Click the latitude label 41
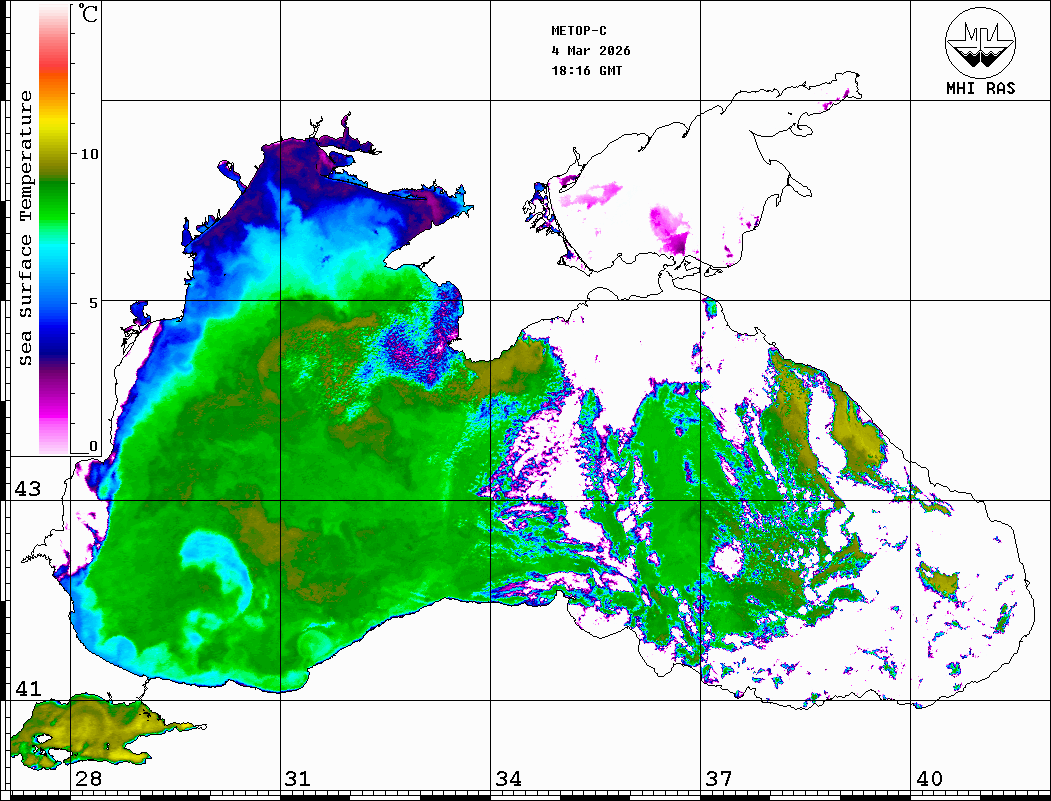Screen dimensions: 1051x801 (x=27, y=689)
